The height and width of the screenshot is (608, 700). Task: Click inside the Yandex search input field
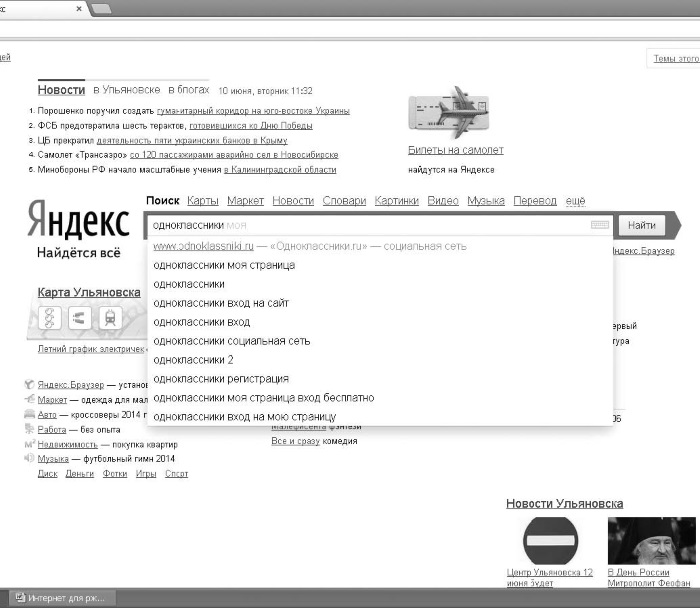371,225
